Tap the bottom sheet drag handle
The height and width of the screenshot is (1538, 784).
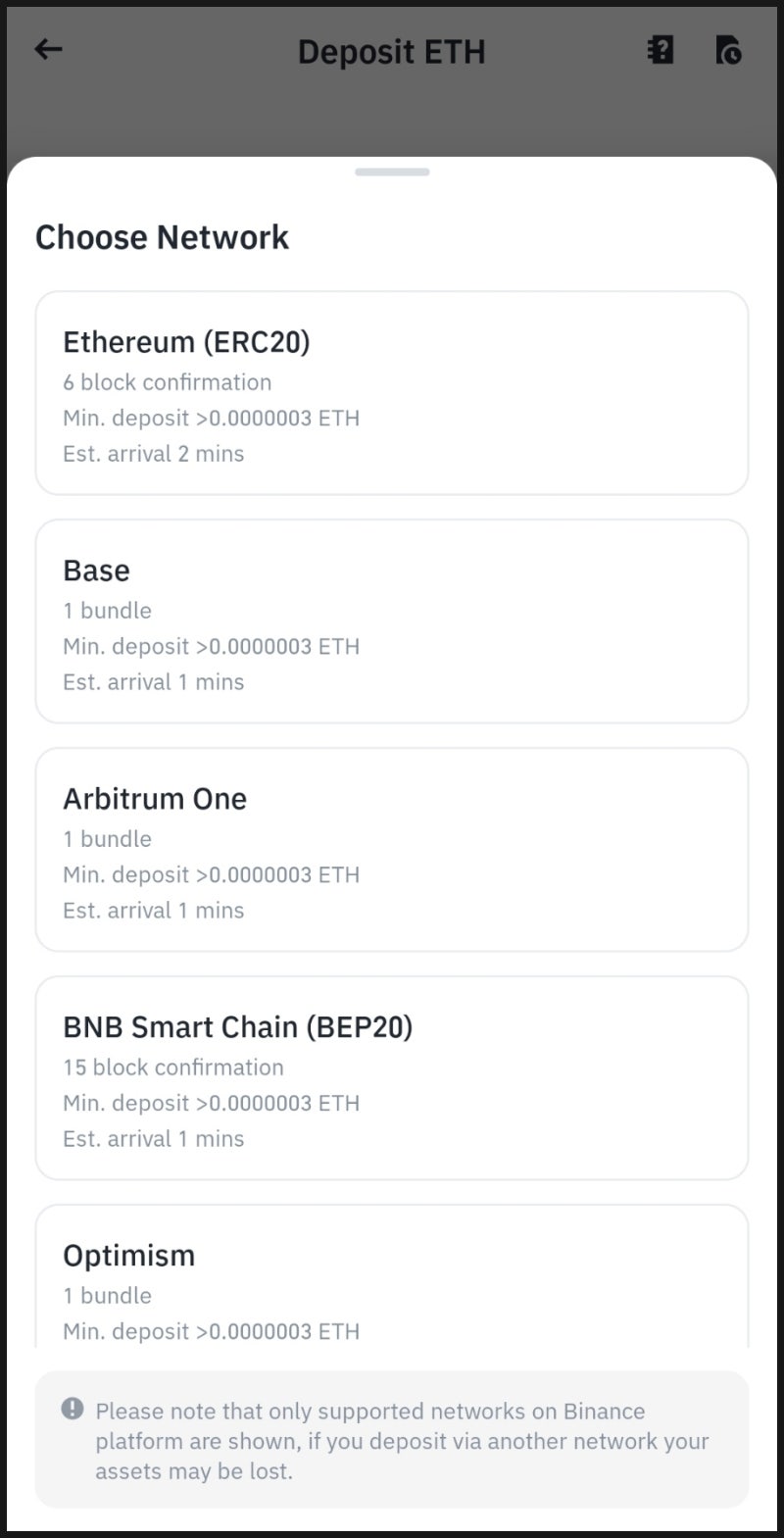point(392,173)
